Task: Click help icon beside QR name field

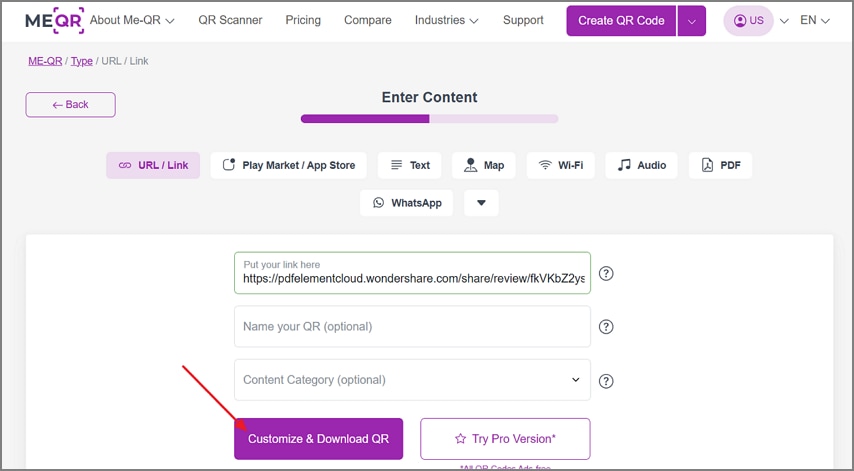Action: [x=606, y=327]
